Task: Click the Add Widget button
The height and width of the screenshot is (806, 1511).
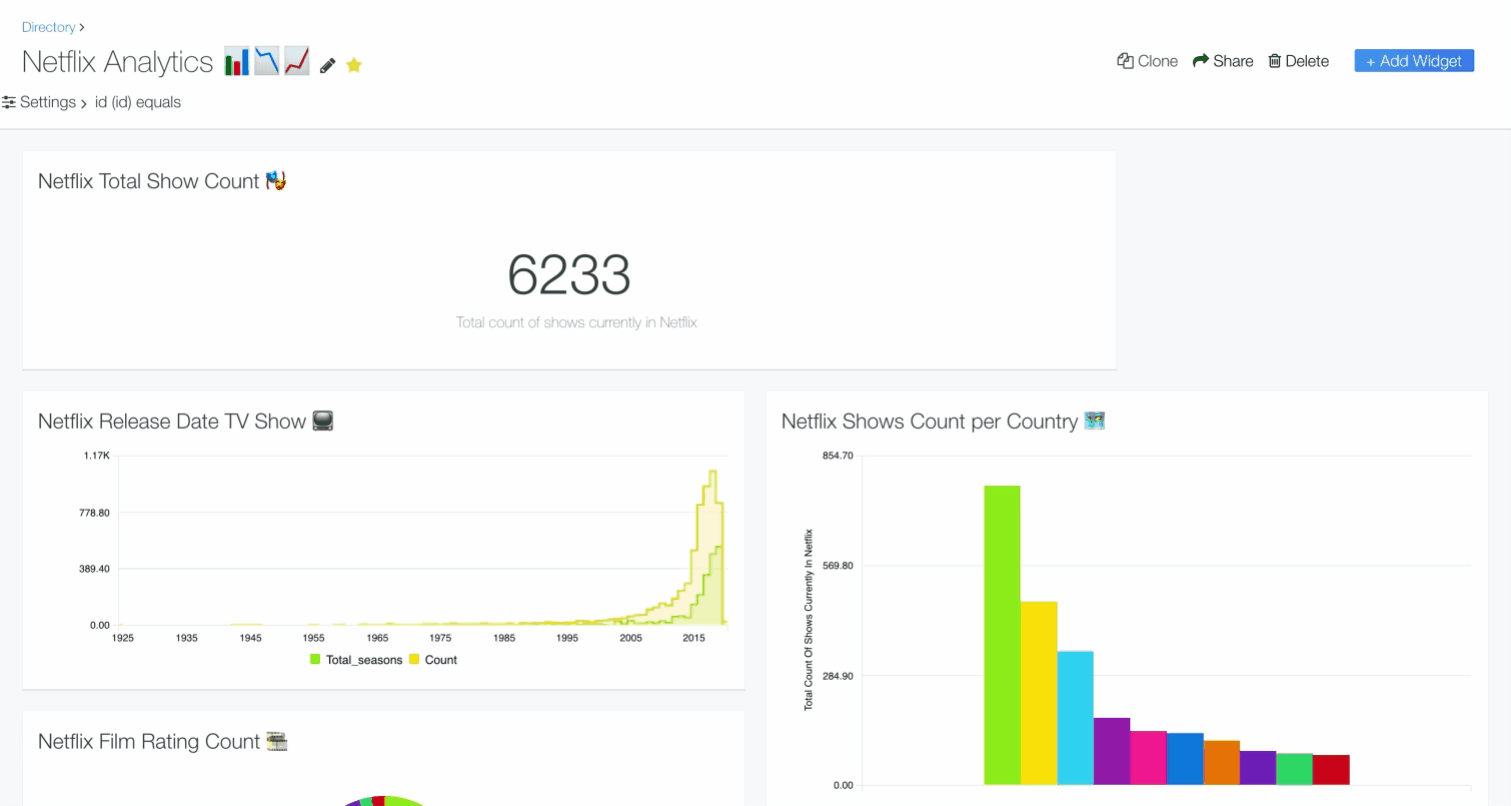Action: click(x=1414, y=61)
